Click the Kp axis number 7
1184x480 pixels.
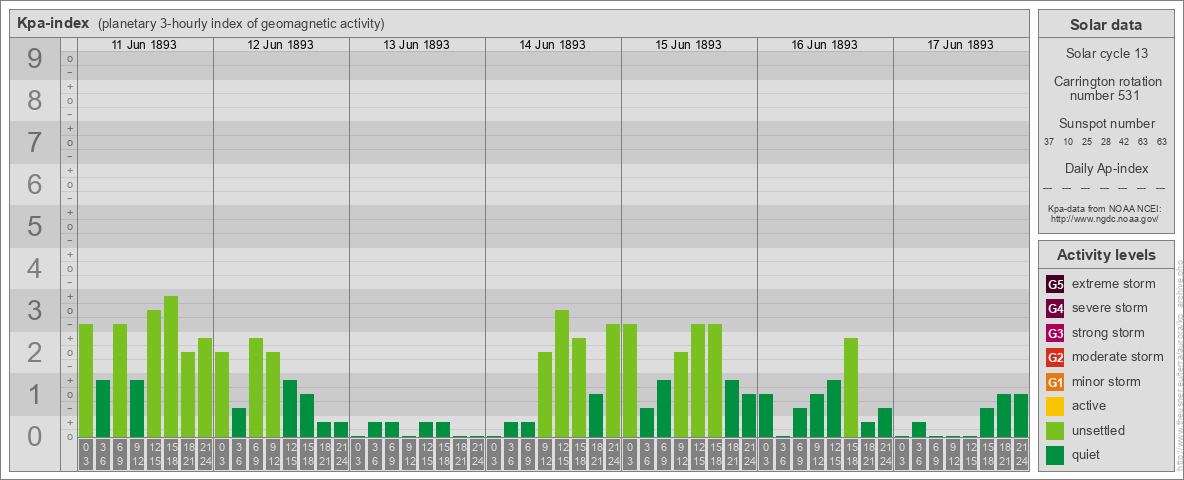point(35,143)
